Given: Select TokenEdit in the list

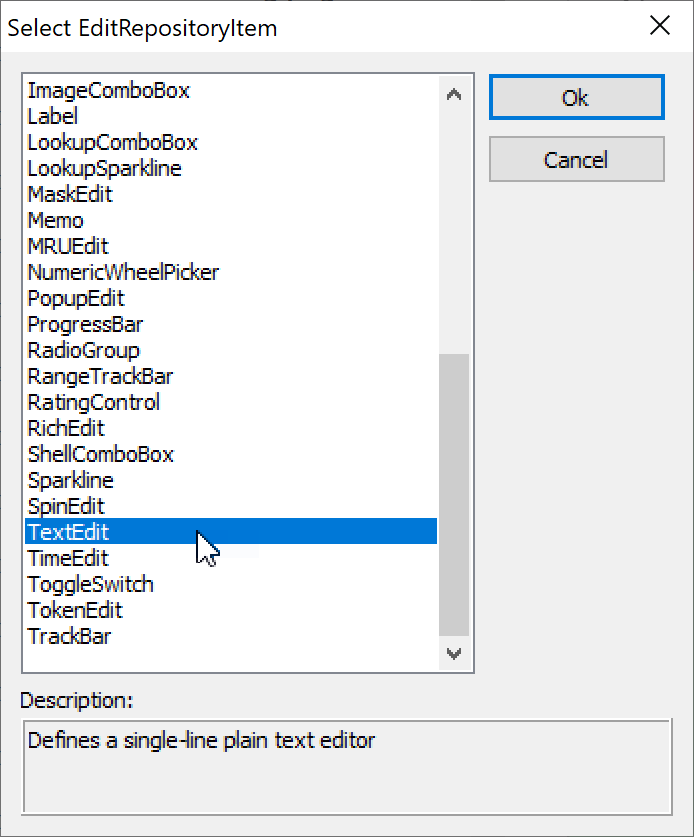Looking at the screenshot, I should tap(75, 610).
